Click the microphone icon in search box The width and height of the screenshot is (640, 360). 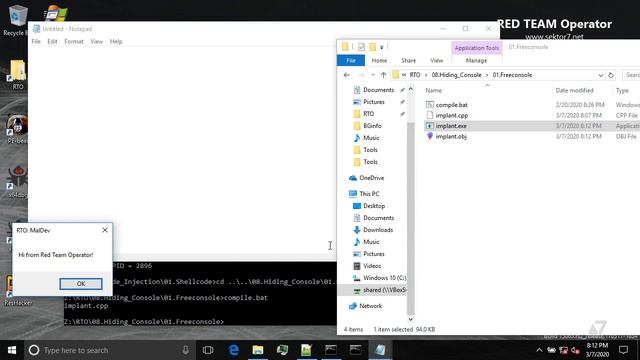(186, 350)
